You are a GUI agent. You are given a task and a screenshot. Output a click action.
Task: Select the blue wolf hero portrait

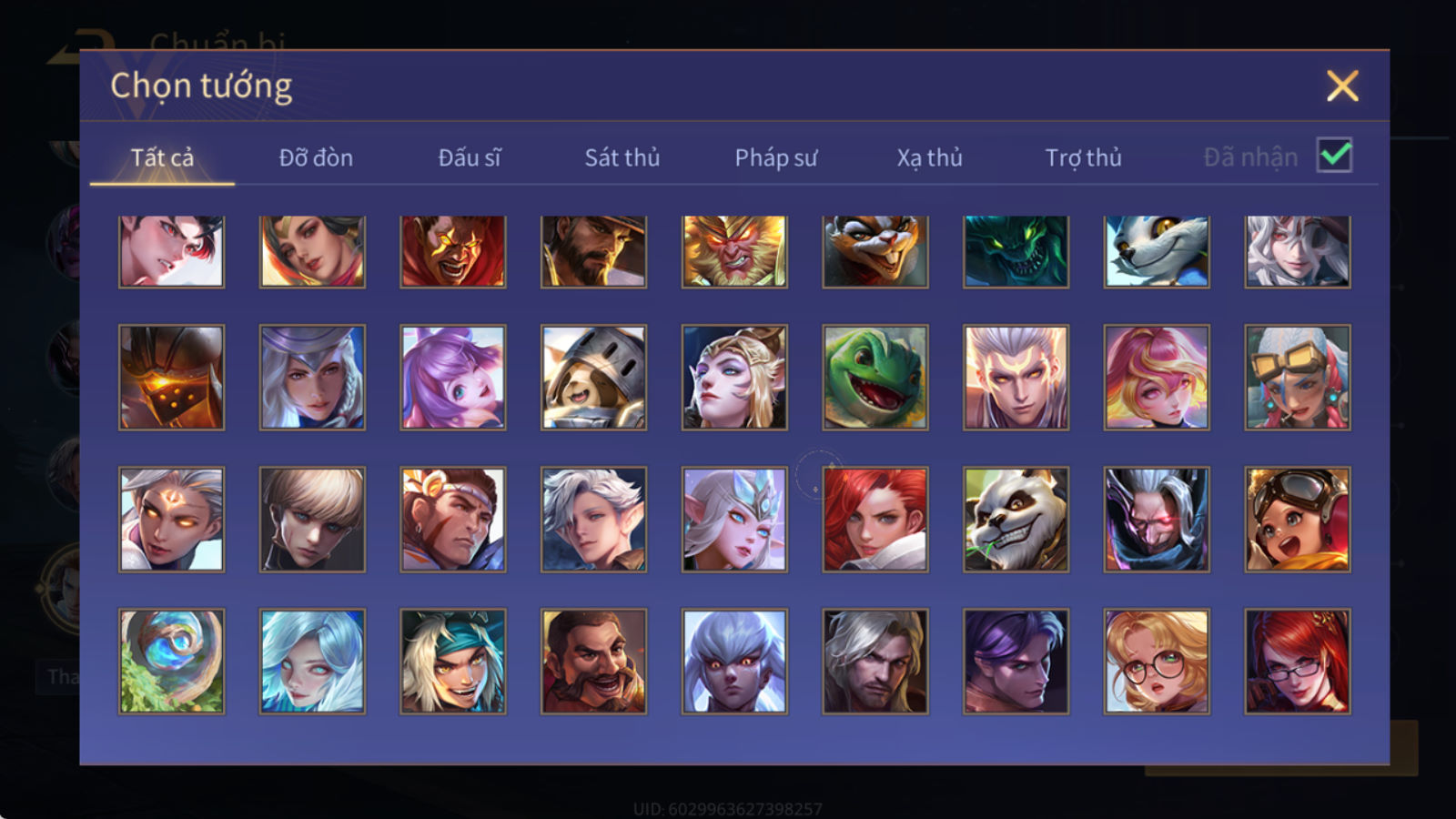tap(1157, 251)
